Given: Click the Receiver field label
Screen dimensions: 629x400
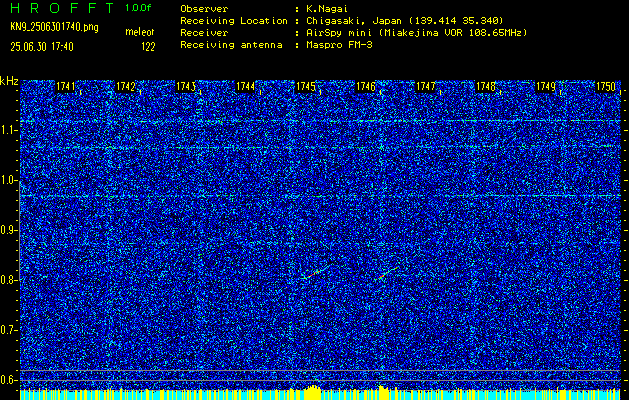Looking at the screenshot, I should [x=204, y=32].
